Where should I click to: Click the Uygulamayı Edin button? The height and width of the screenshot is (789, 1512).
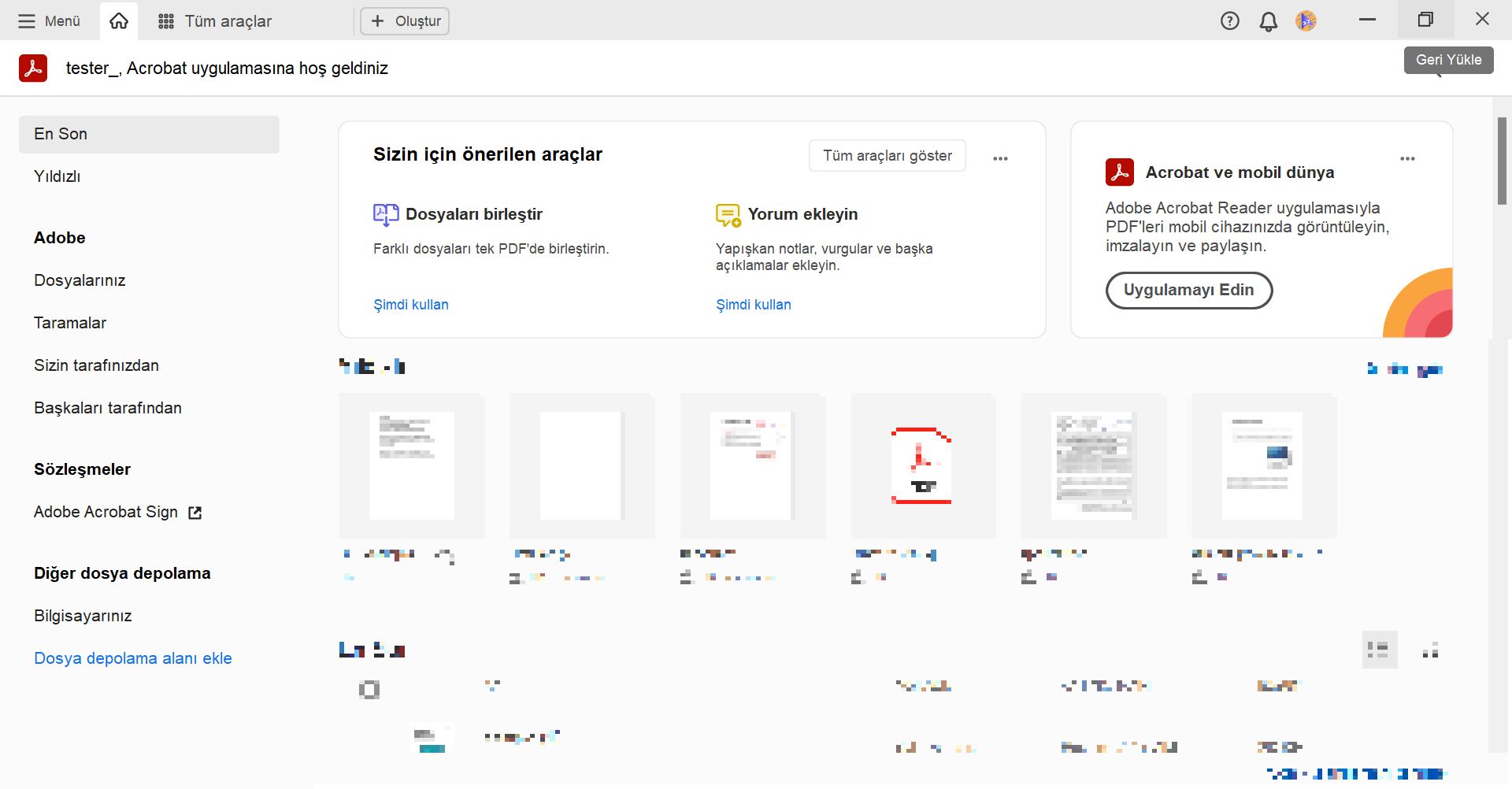point(1188,290)
